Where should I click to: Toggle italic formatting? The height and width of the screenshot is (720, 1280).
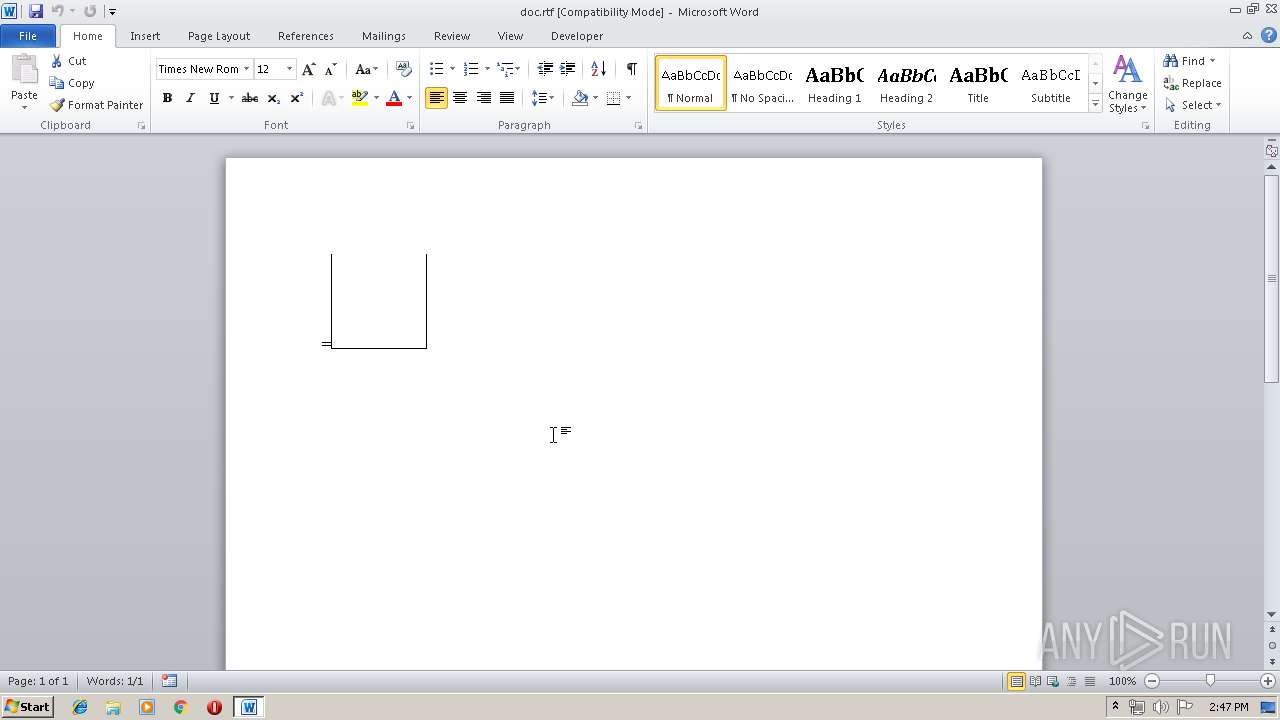190,98
